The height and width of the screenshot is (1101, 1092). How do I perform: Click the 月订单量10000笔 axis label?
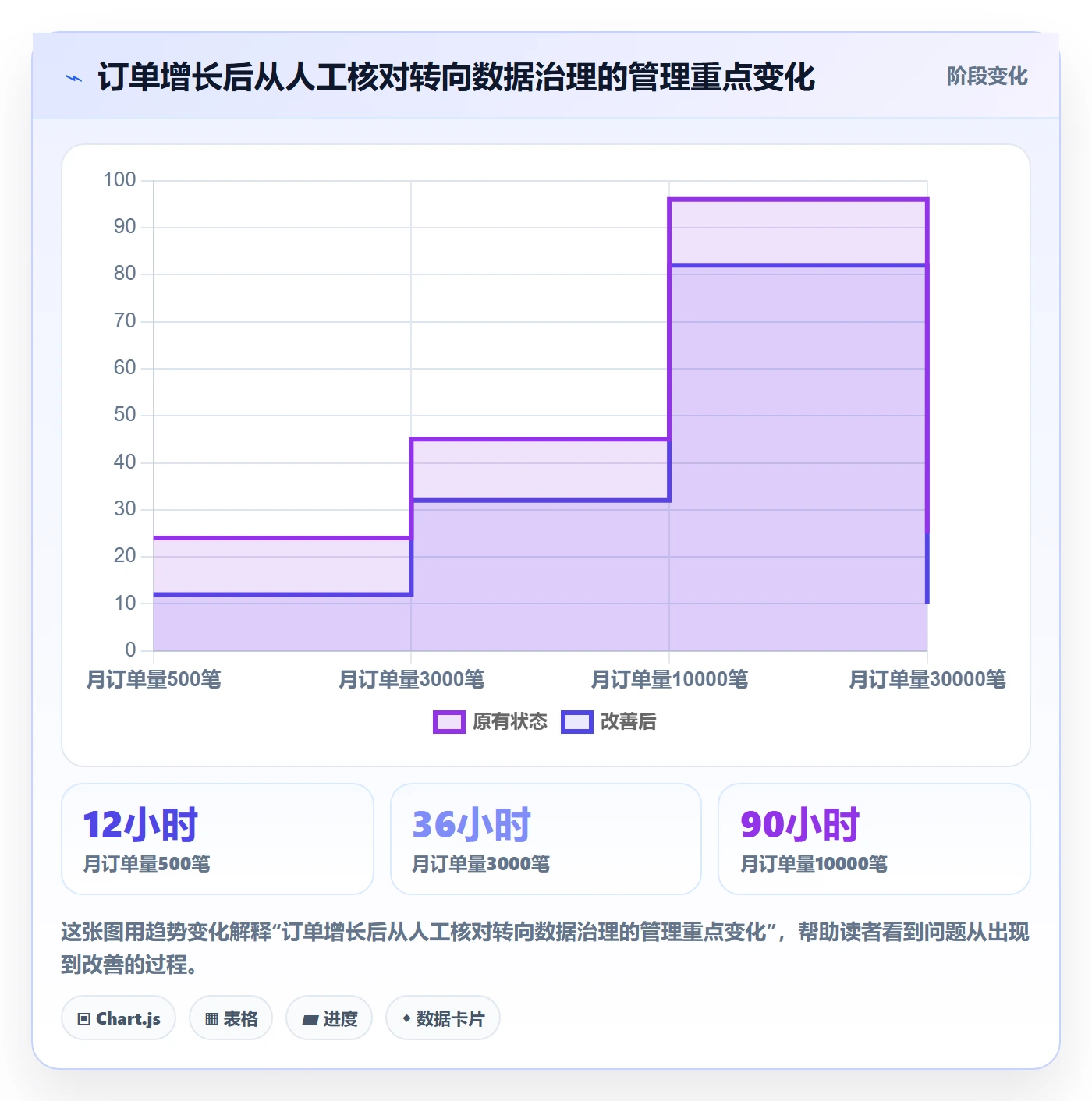tap(669, 679)
